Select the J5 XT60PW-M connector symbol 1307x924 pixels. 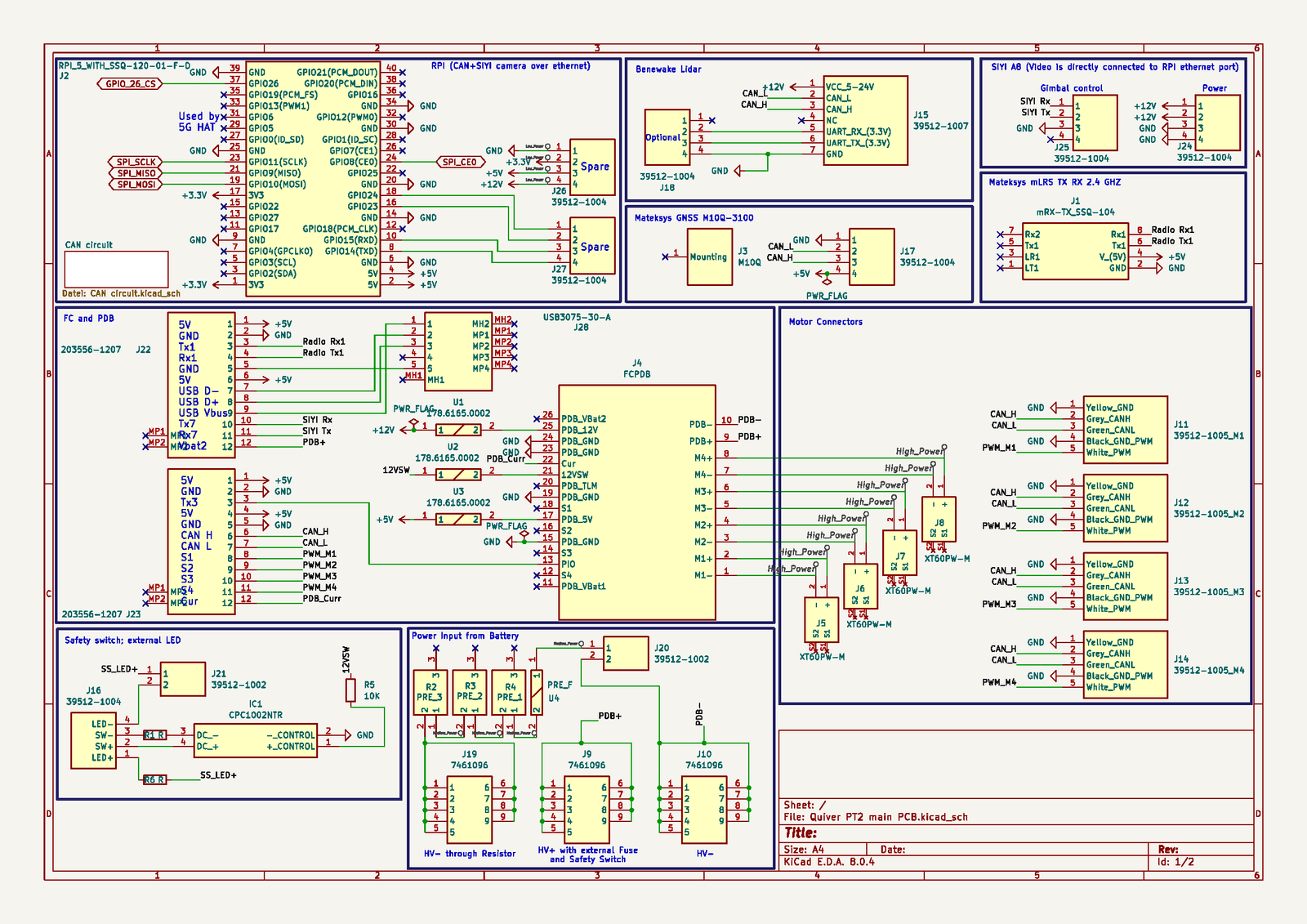coord(821,620)
